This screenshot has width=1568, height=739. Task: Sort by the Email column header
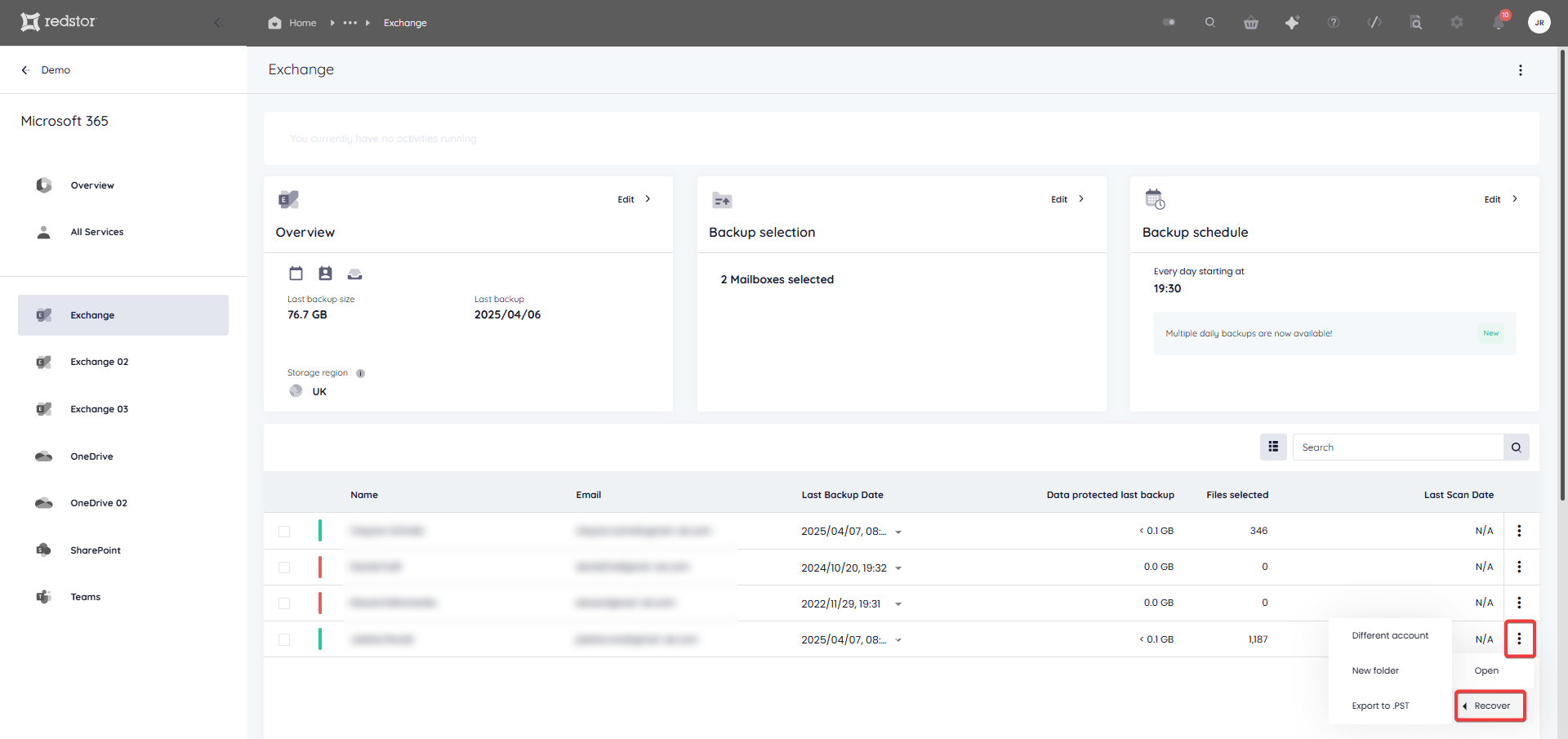click(588, 495)
